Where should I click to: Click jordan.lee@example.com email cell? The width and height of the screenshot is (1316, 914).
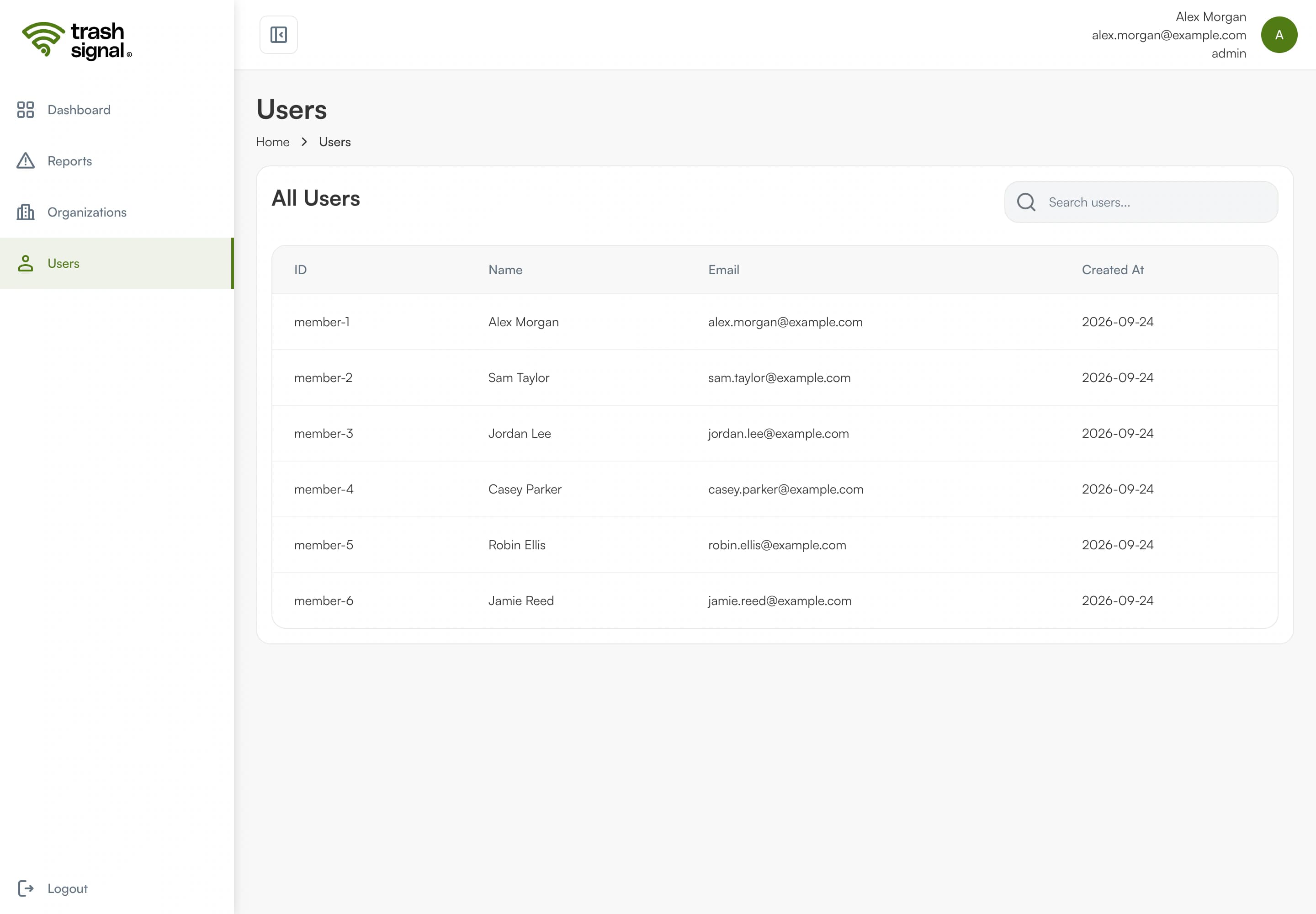click(x=778, y=434)
